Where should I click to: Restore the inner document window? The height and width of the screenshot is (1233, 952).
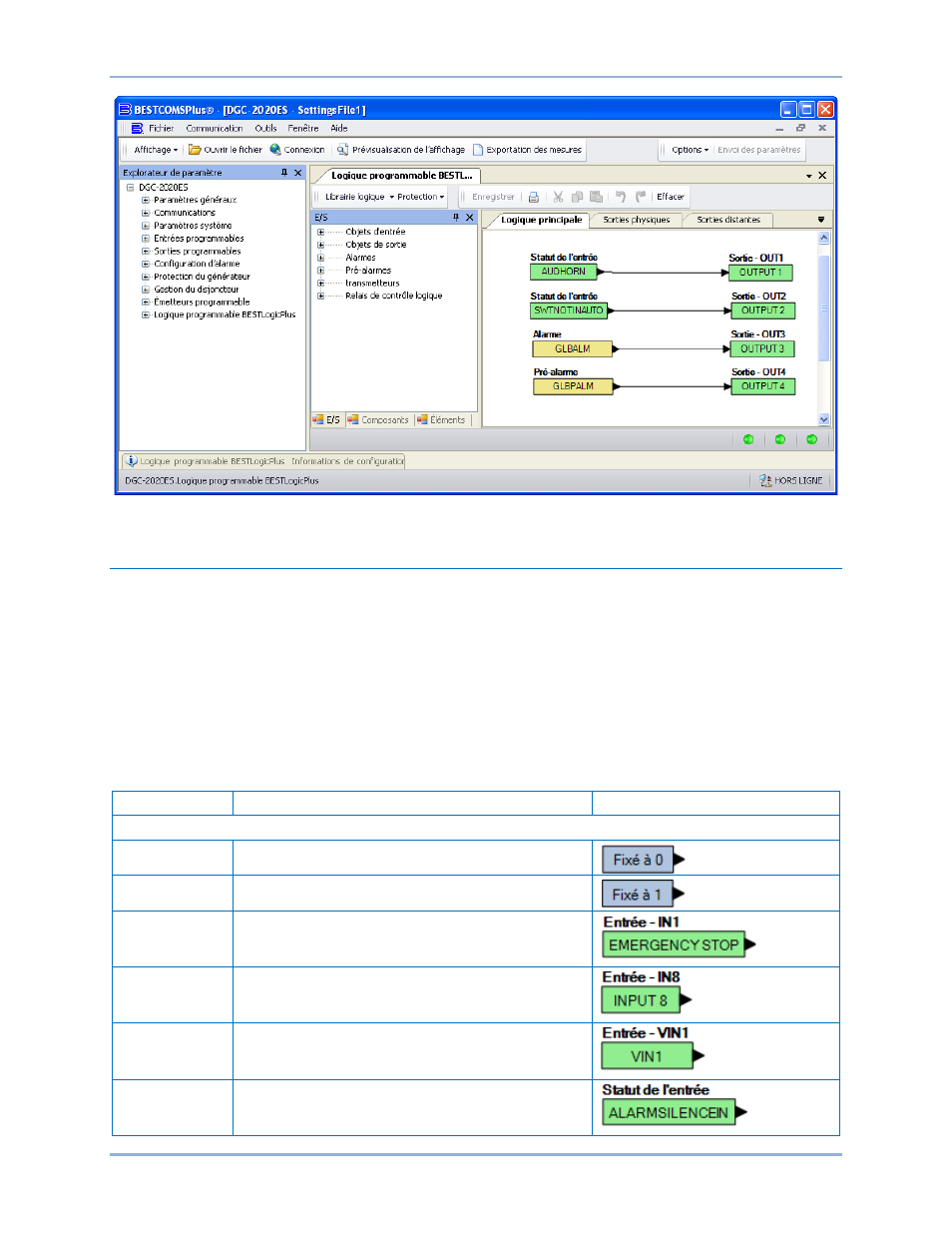[800, 129]
